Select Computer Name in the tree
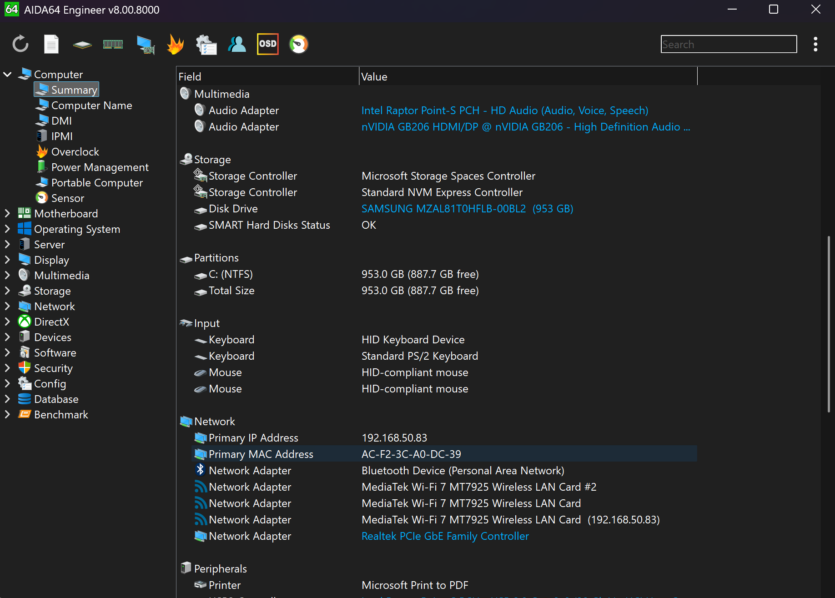 91,105
